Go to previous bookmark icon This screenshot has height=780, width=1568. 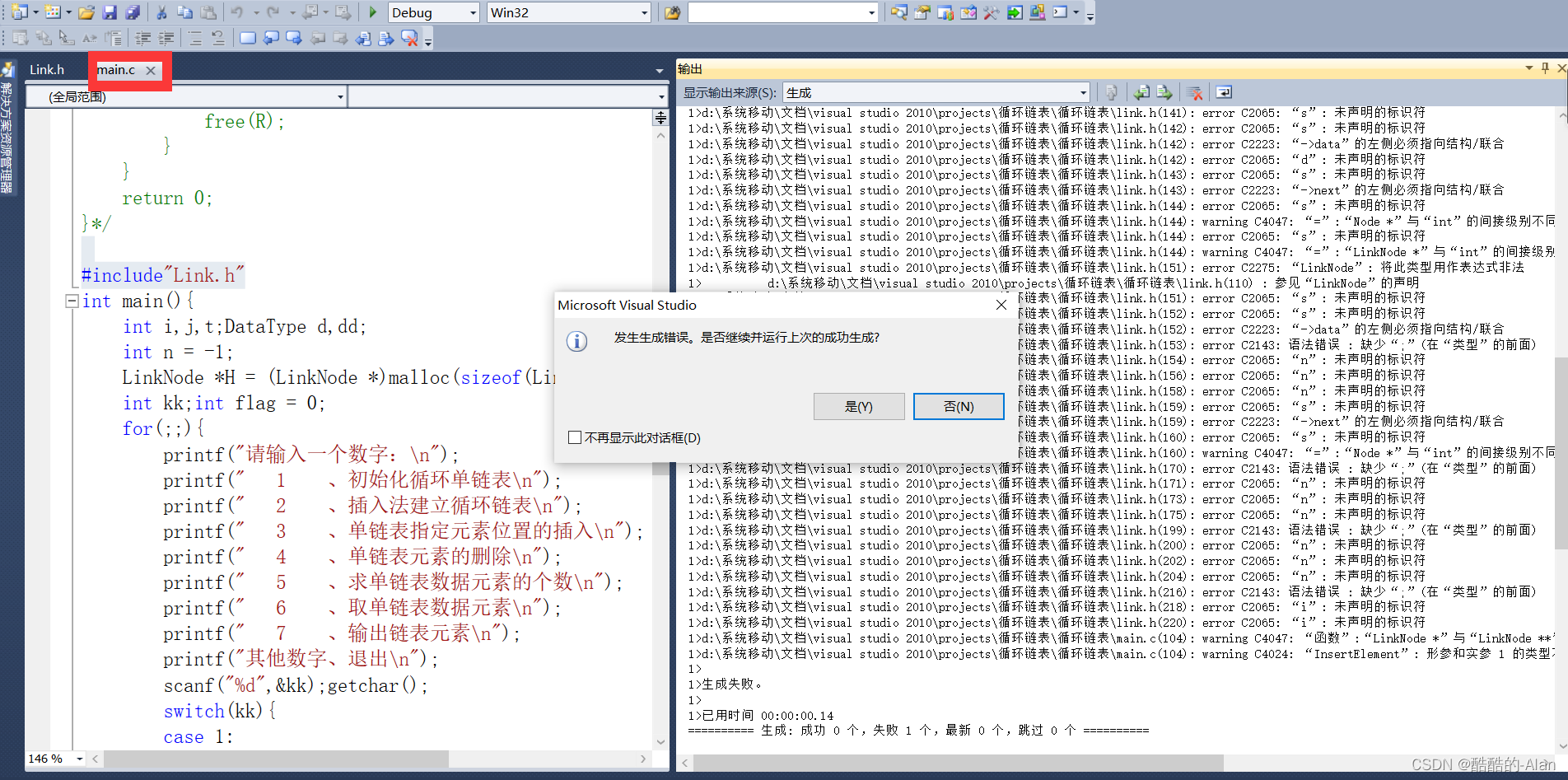pyautogui.click(x=271, y=38)
